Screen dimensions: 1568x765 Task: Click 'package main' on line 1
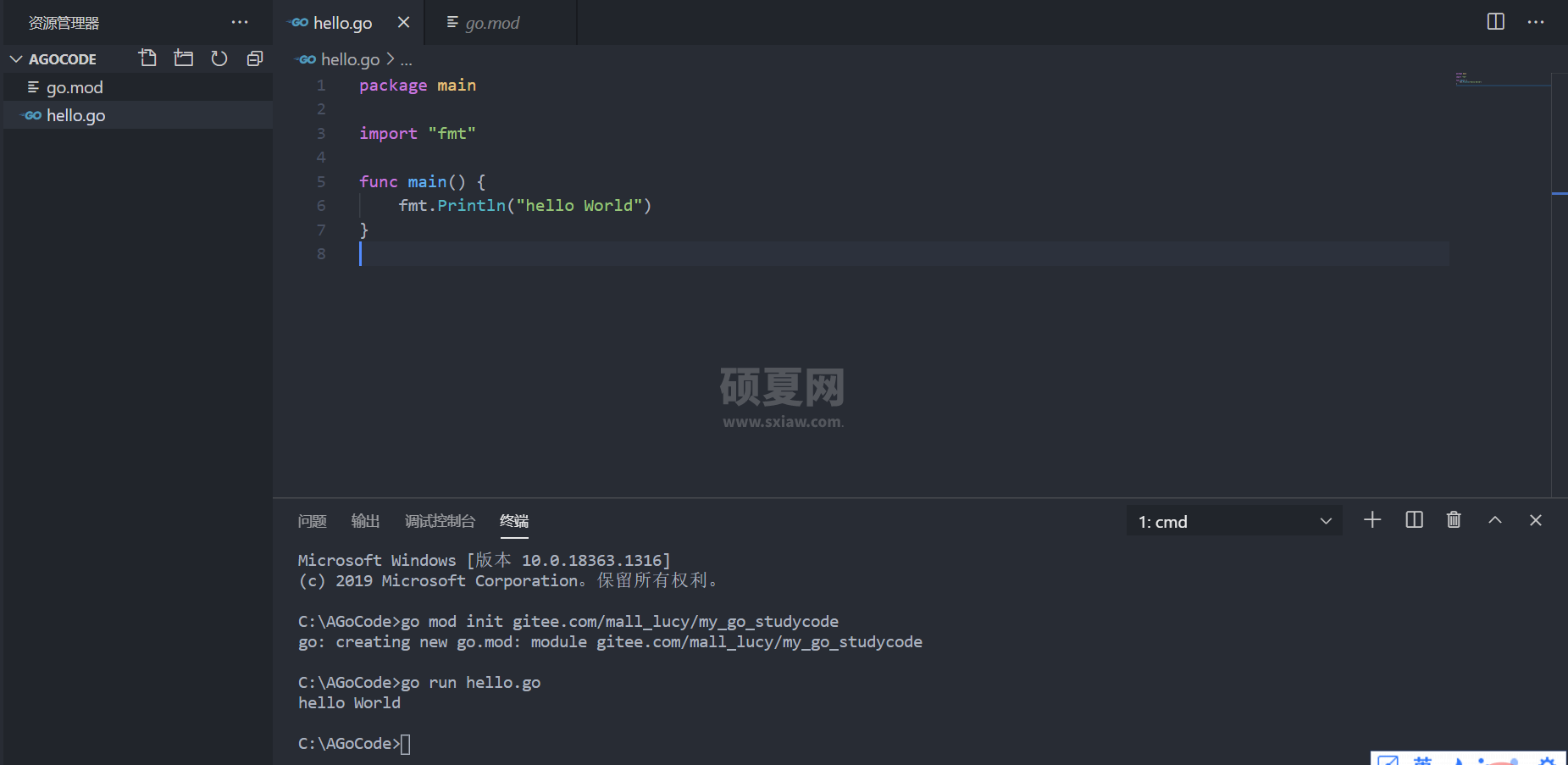point(418,85)
